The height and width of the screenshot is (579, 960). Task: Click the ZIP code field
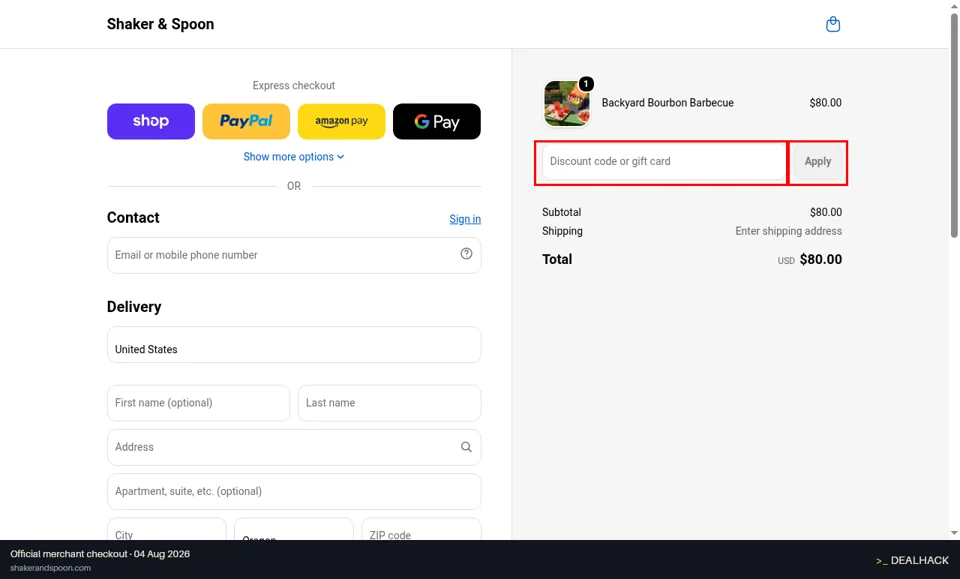pos(421,529)
